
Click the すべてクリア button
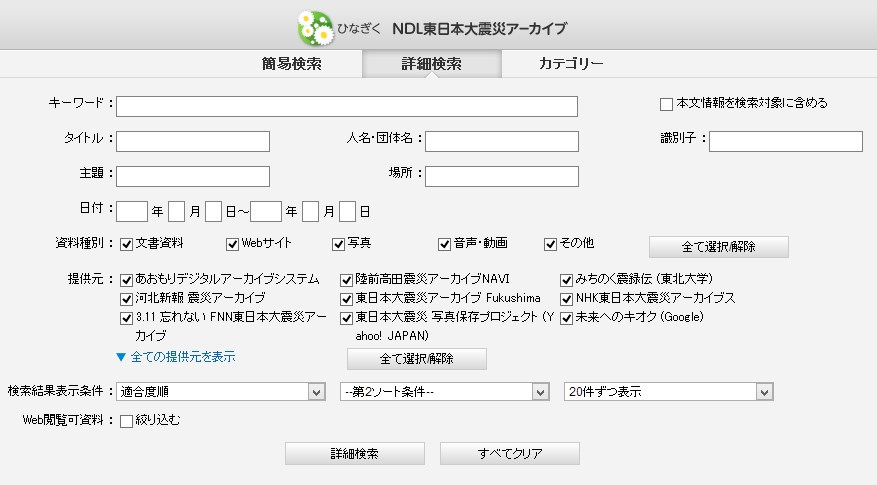pyautogui.click(x=510, y=454)
